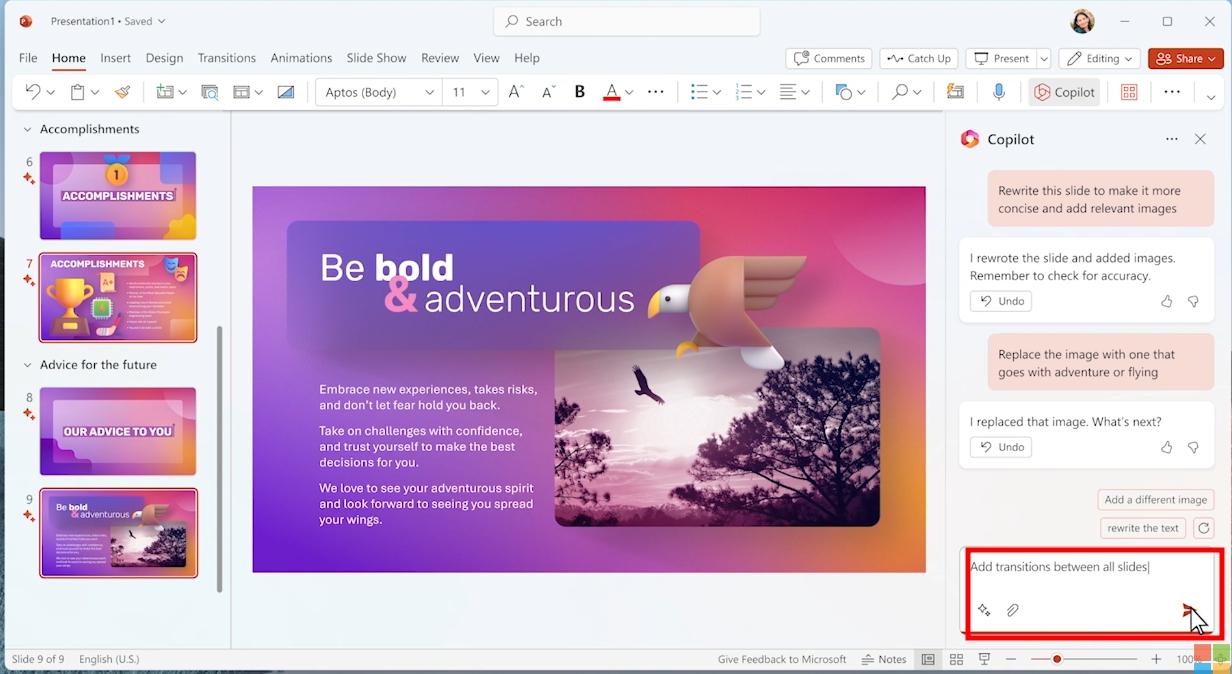Open the File menu
The image size is (1232, 674).
tap(28, 58)
